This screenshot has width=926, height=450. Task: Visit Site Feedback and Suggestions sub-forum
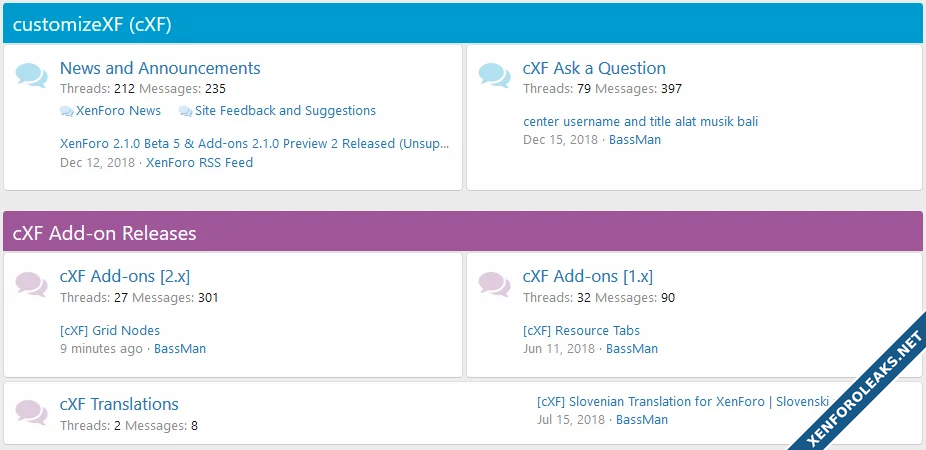[x=285, y=111]
